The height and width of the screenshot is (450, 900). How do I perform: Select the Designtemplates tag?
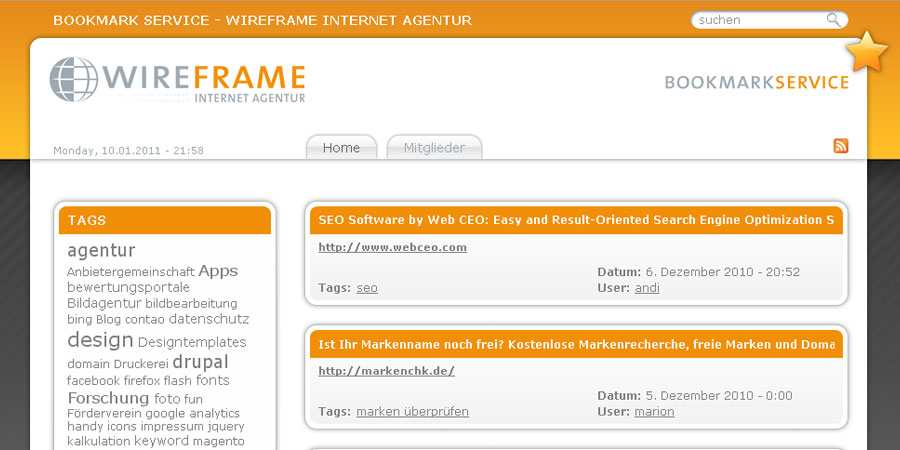point(192,342)
